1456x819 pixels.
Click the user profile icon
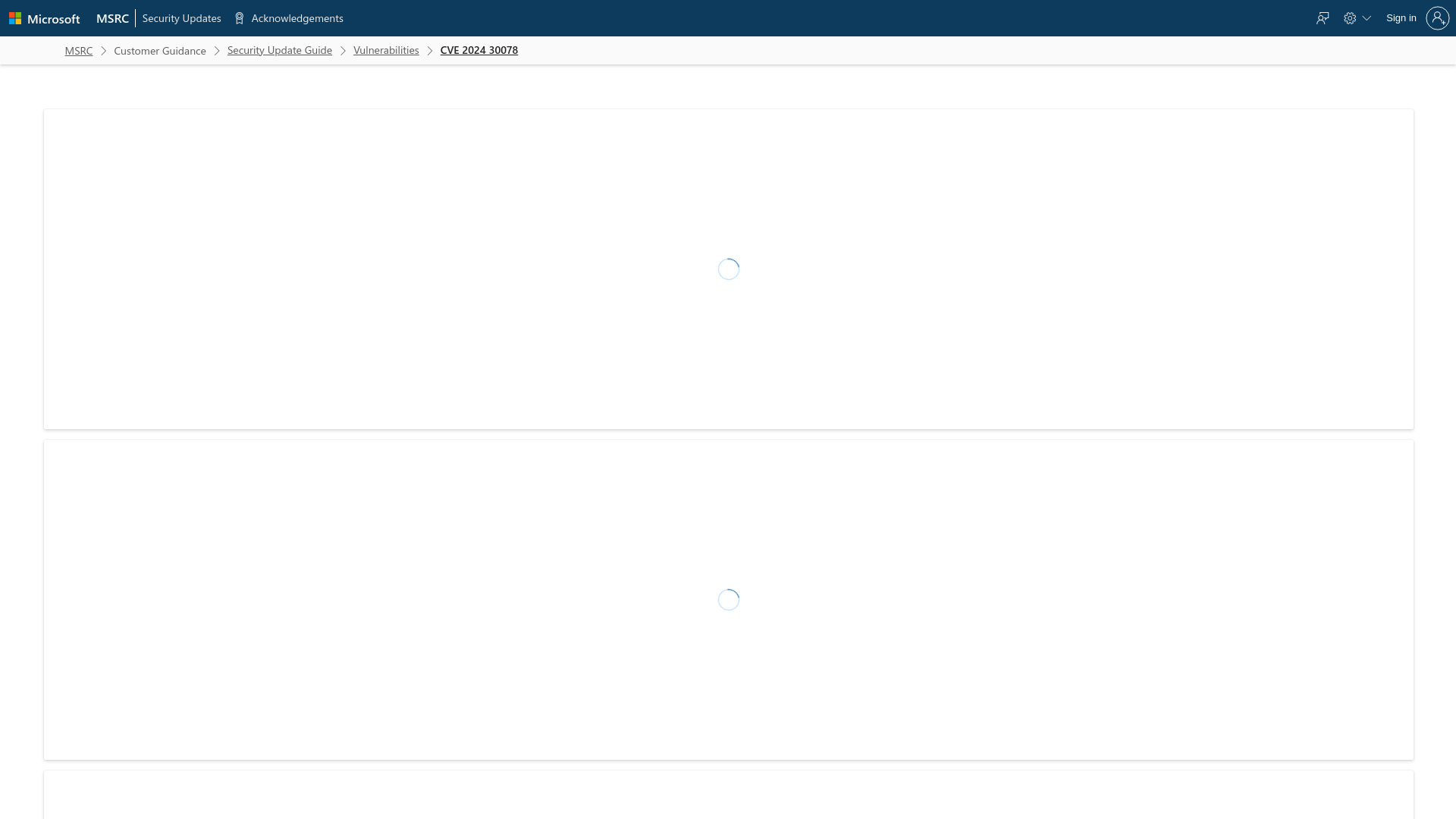pyautogui.click(x=1437, y=18)
